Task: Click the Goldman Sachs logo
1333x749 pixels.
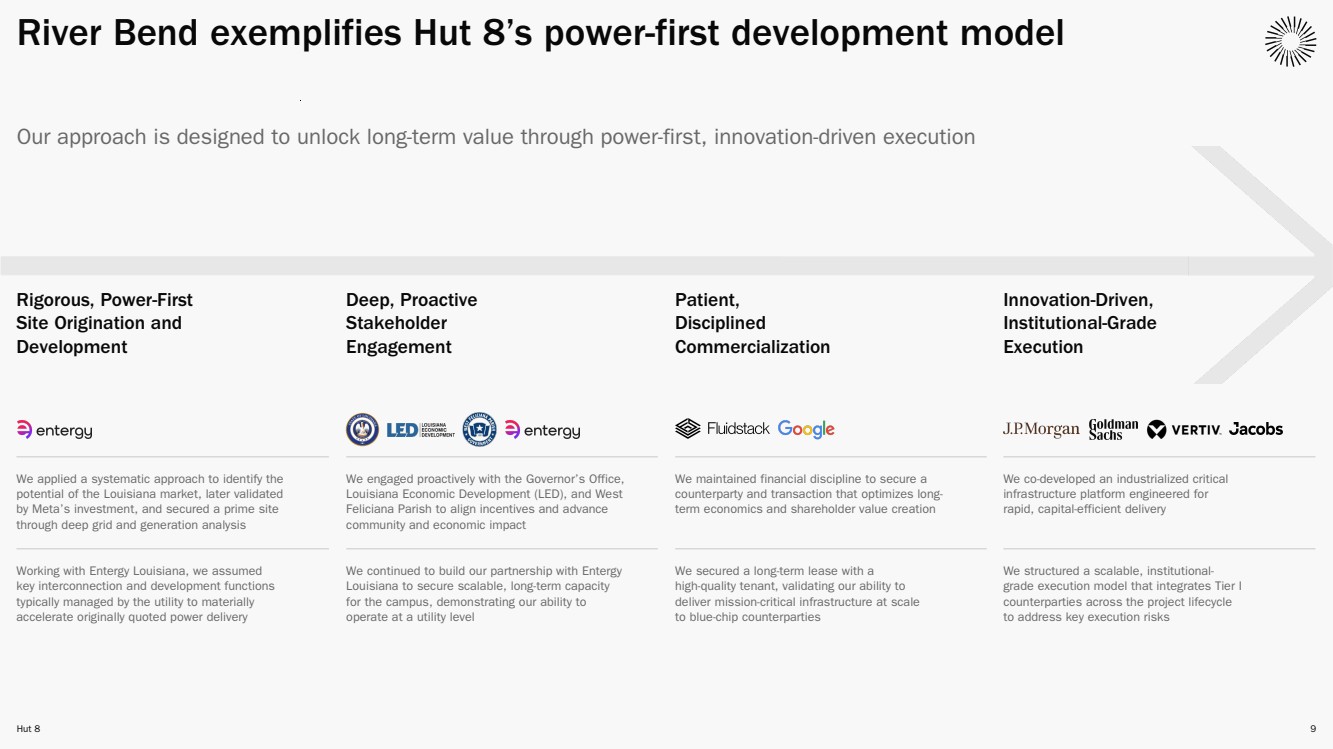Action: [x=1113, y=429]
